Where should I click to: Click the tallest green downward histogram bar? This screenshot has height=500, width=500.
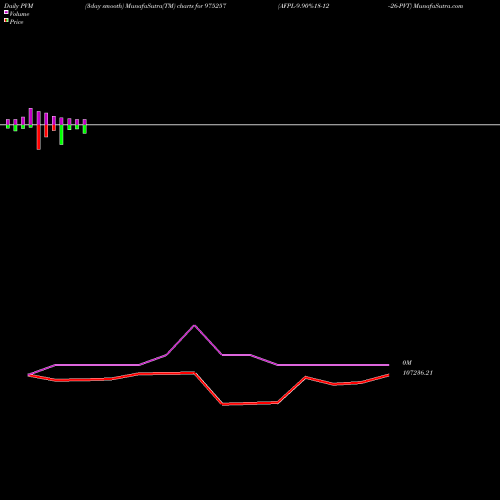tap(61, 135)
